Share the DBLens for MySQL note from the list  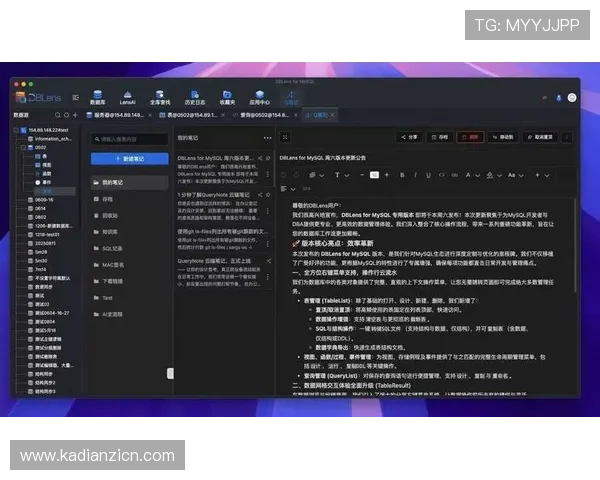260,158
